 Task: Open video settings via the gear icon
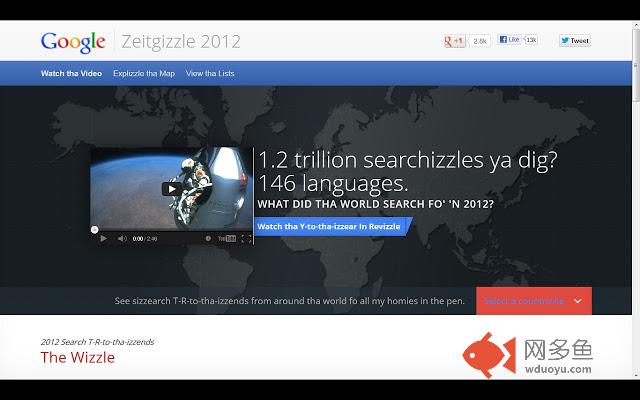point(208,238)
